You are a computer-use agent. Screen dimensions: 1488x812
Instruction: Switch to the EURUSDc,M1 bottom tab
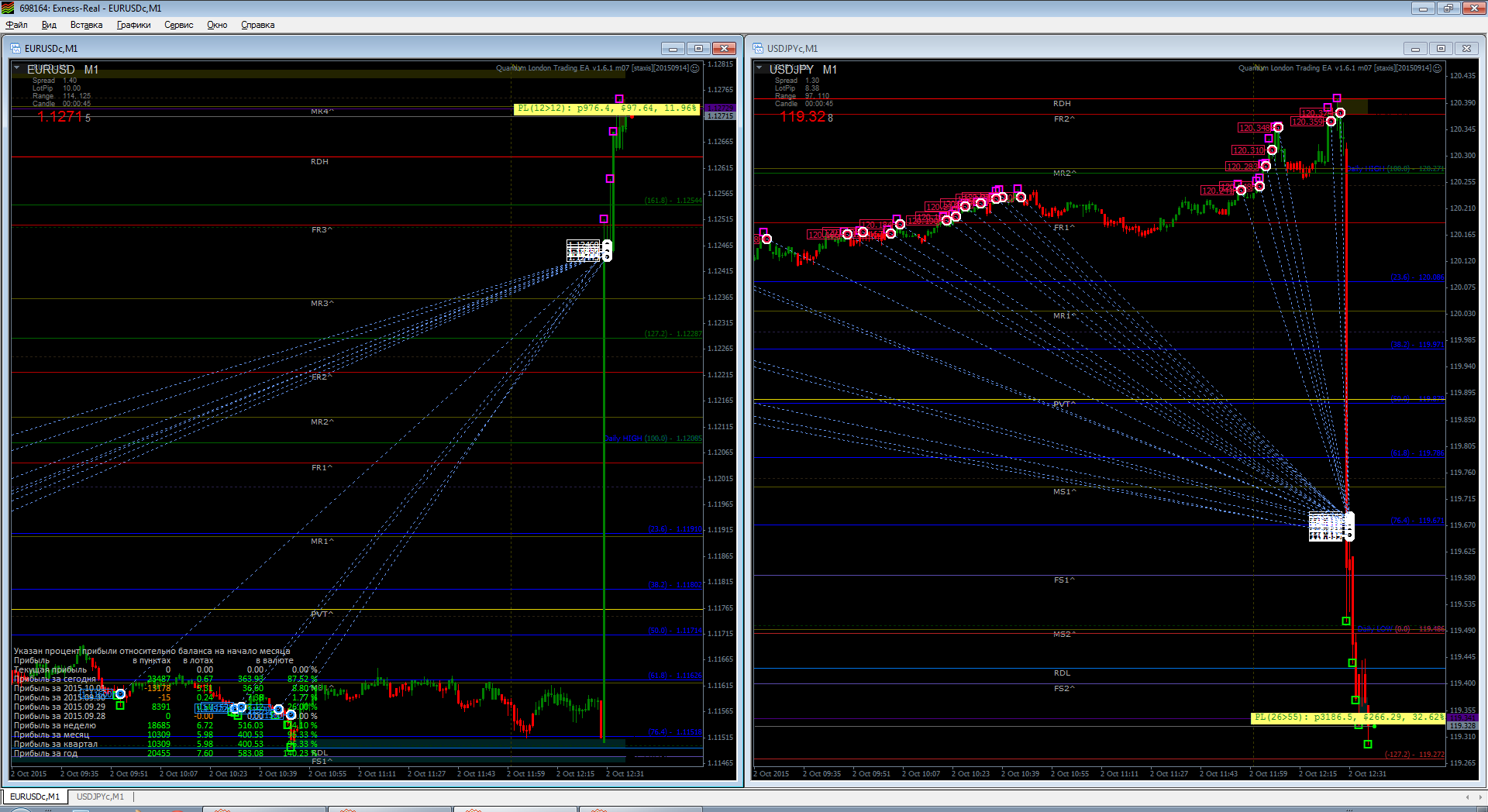35,797
